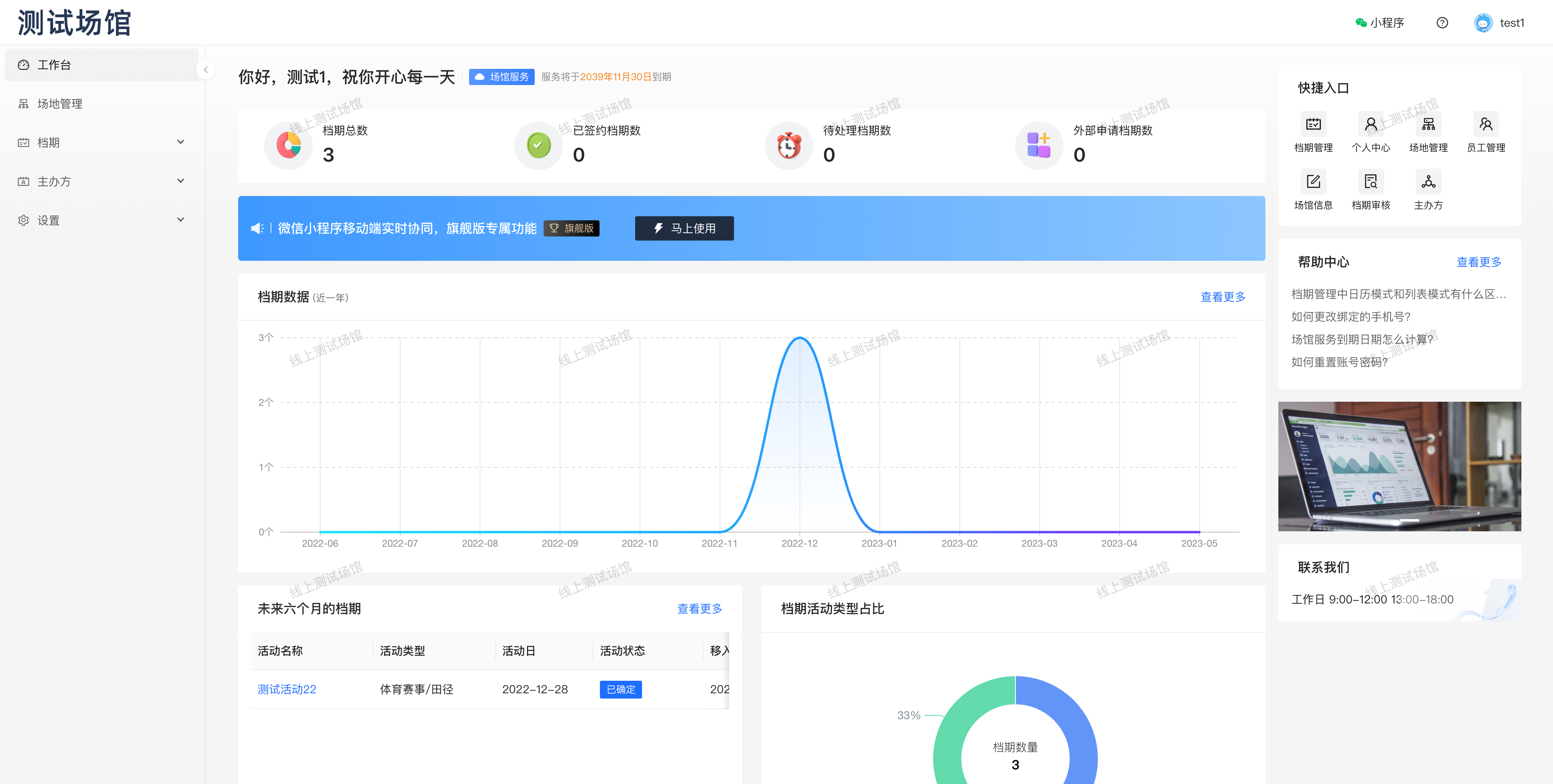Open the 主办方 quick entry icon
Image resolution: width=1553 pixels, height=784 pixels.
1428,181
